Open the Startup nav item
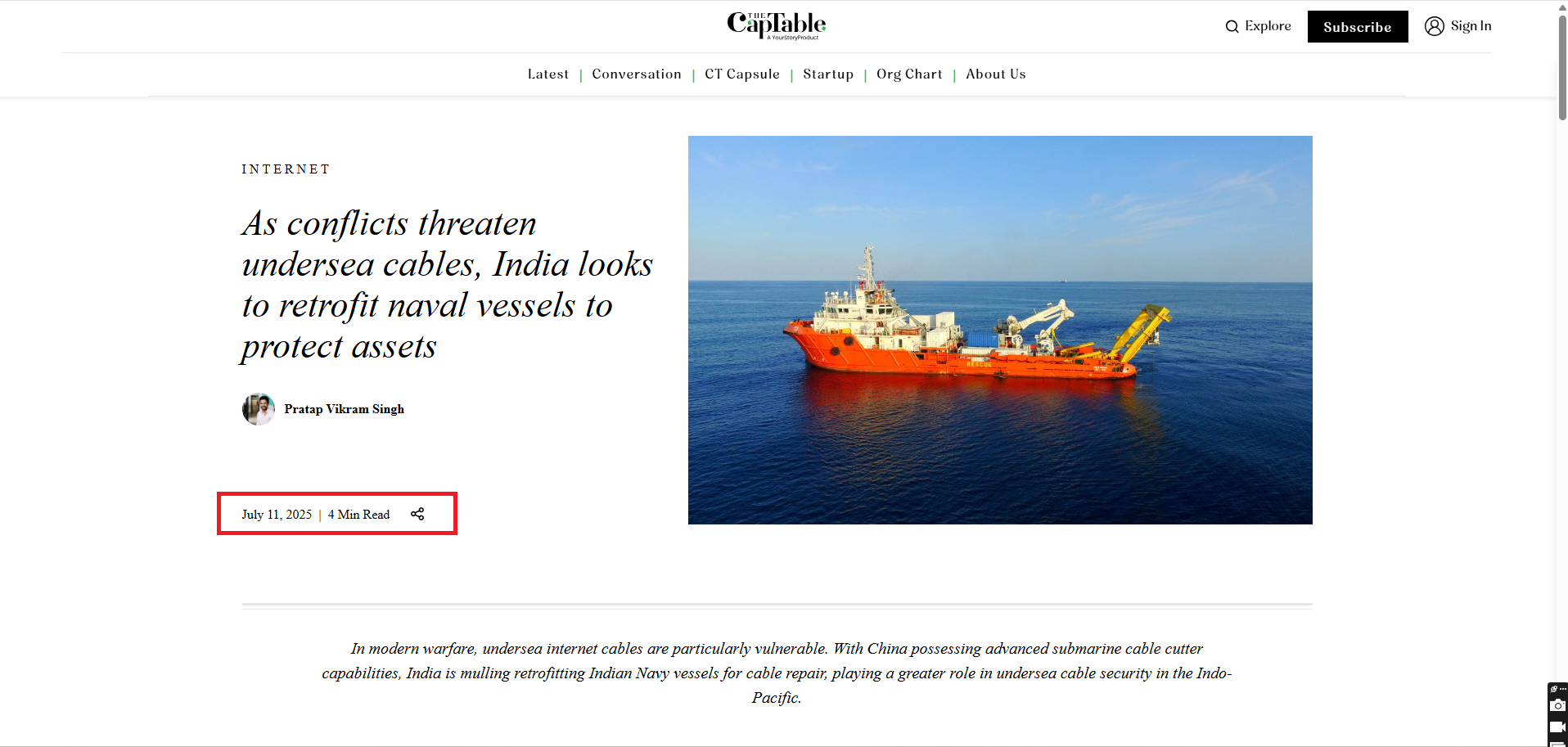 tap(828, 74)
